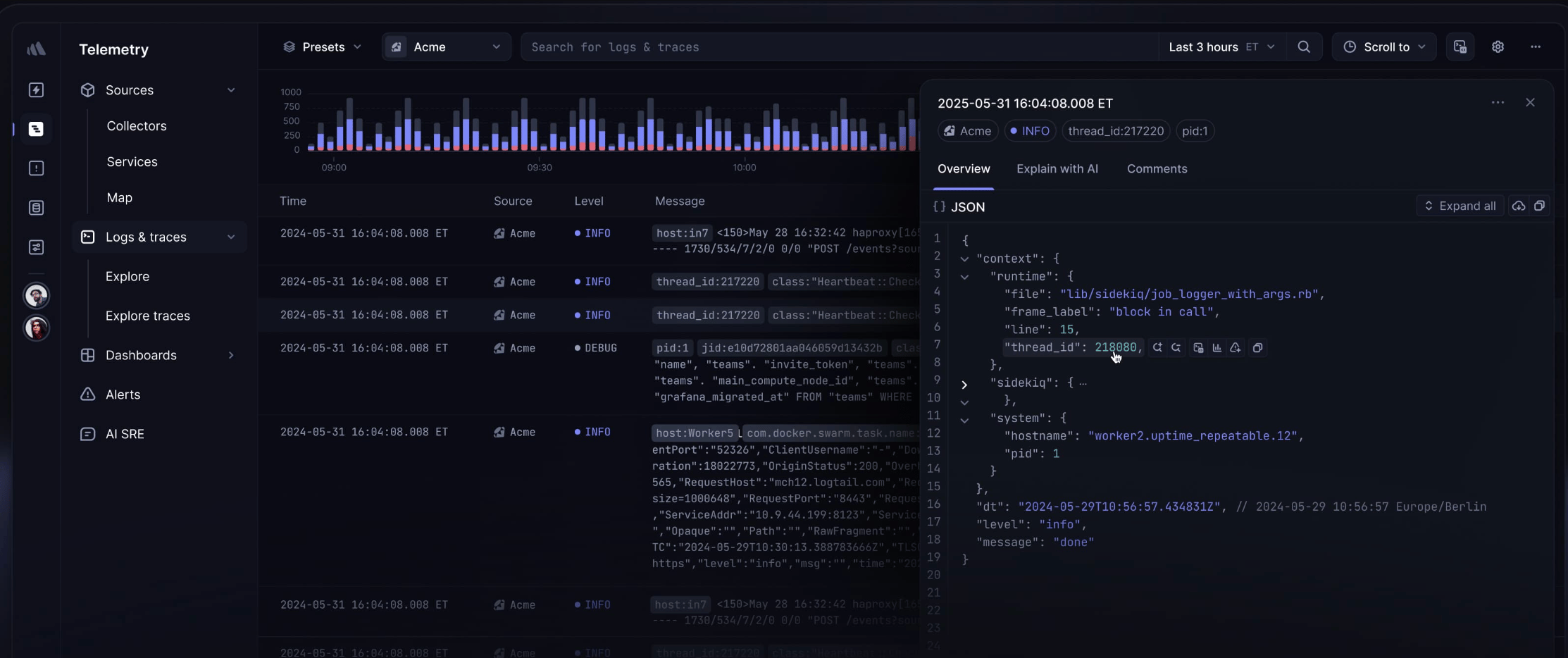Click the Dashboards grid icon
Screen dimensions: 1568x658
click(87, 355)
